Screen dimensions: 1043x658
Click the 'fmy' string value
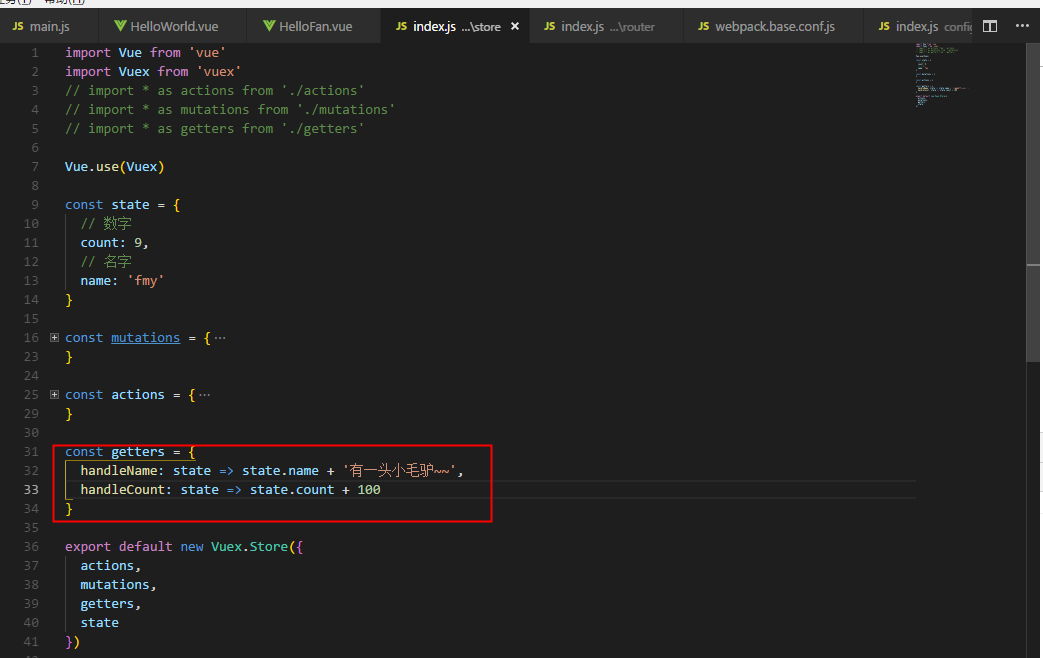(x=146, y=281)
